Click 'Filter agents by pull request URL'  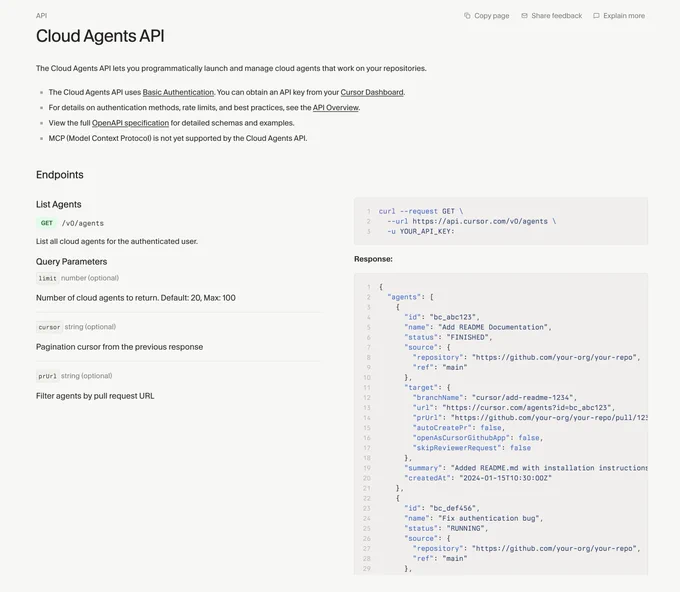click(x=95, y=396)
